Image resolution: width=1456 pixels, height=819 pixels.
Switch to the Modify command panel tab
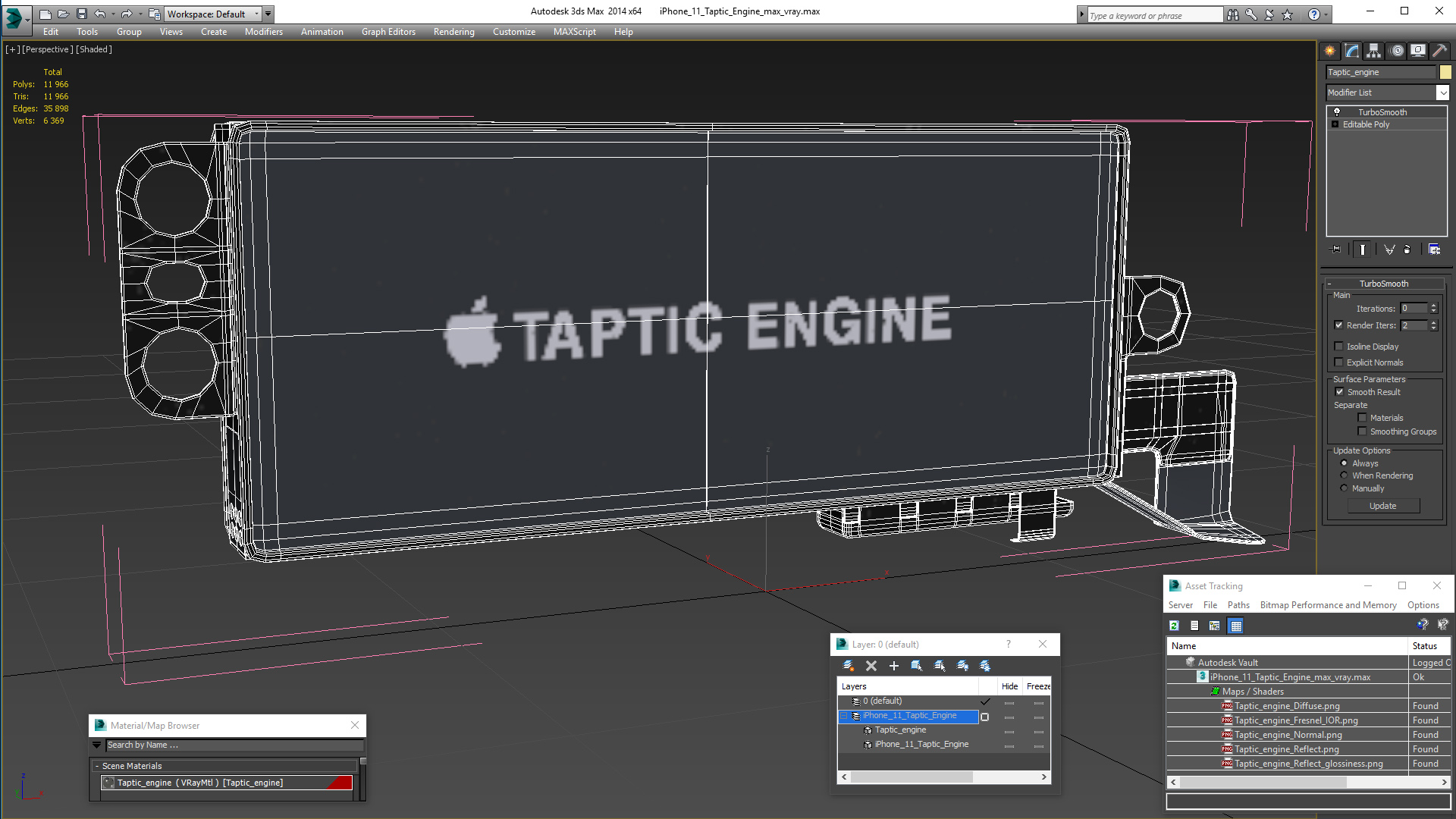[1351, 51]
